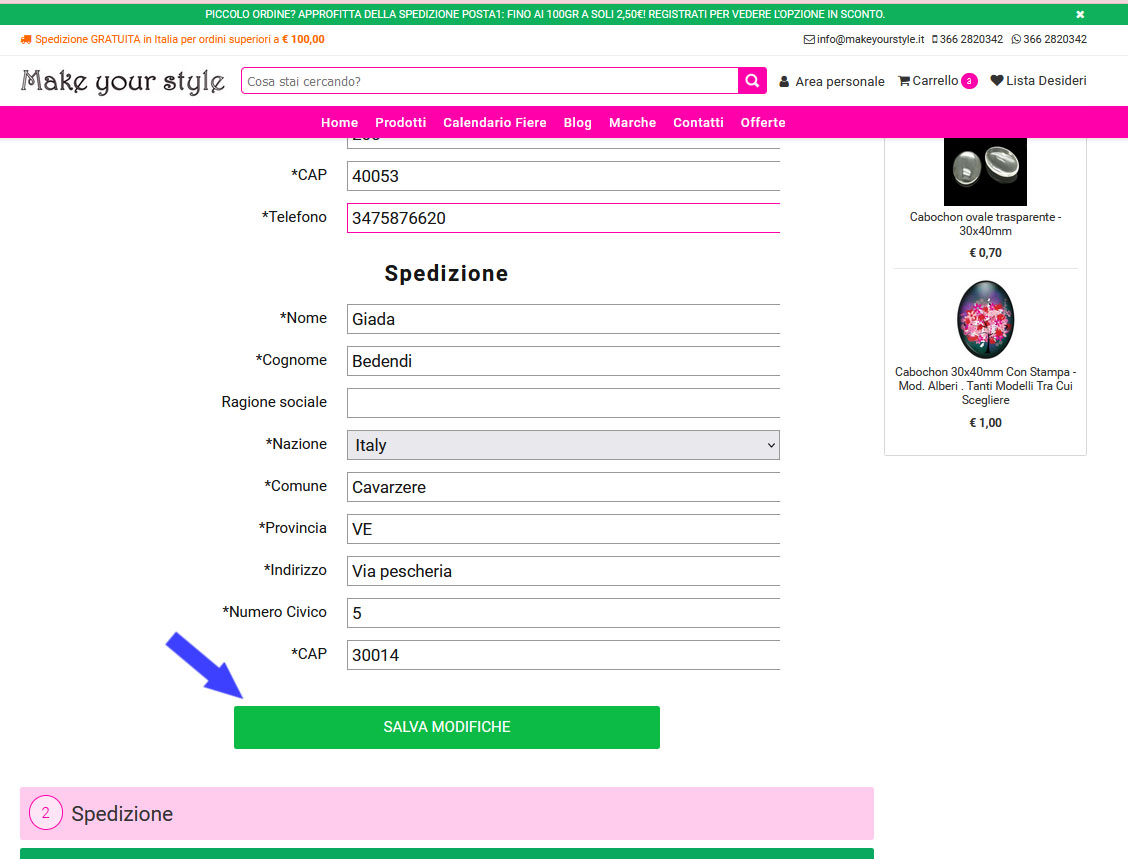Close the green promo banner

[x=1080, y=14]
